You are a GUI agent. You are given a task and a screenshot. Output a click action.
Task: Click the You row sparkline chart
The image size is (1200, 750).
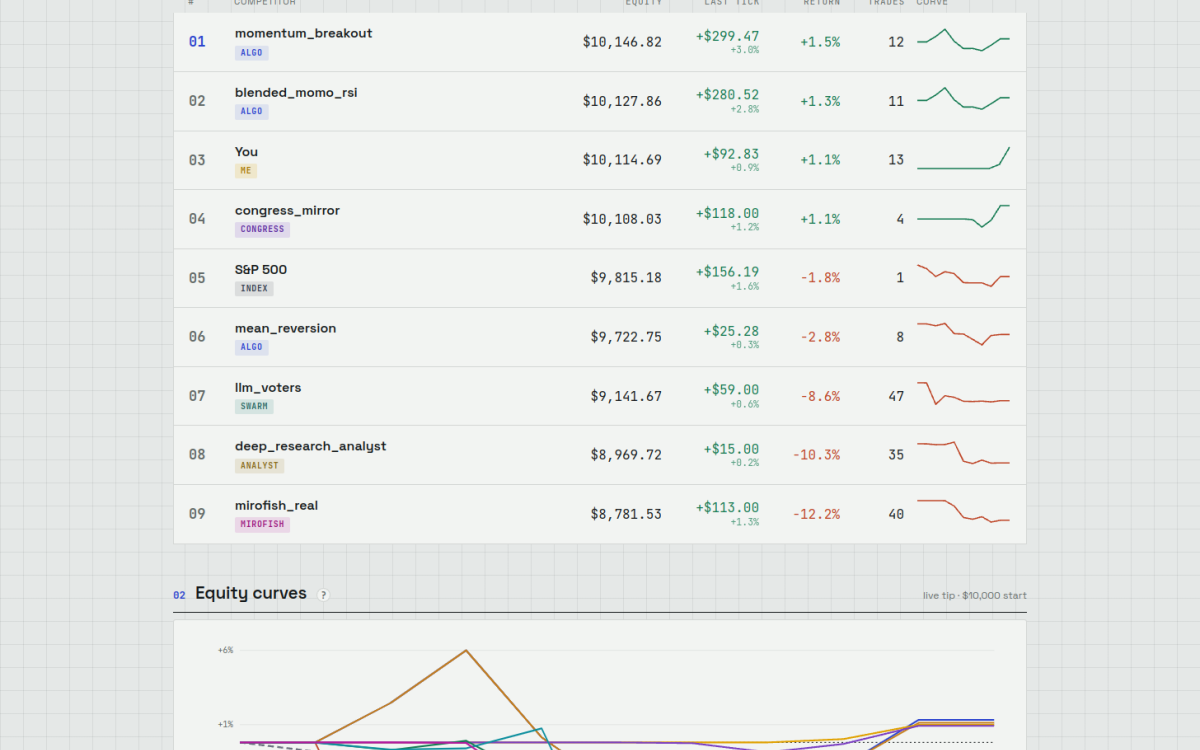[x=963, y=159]
